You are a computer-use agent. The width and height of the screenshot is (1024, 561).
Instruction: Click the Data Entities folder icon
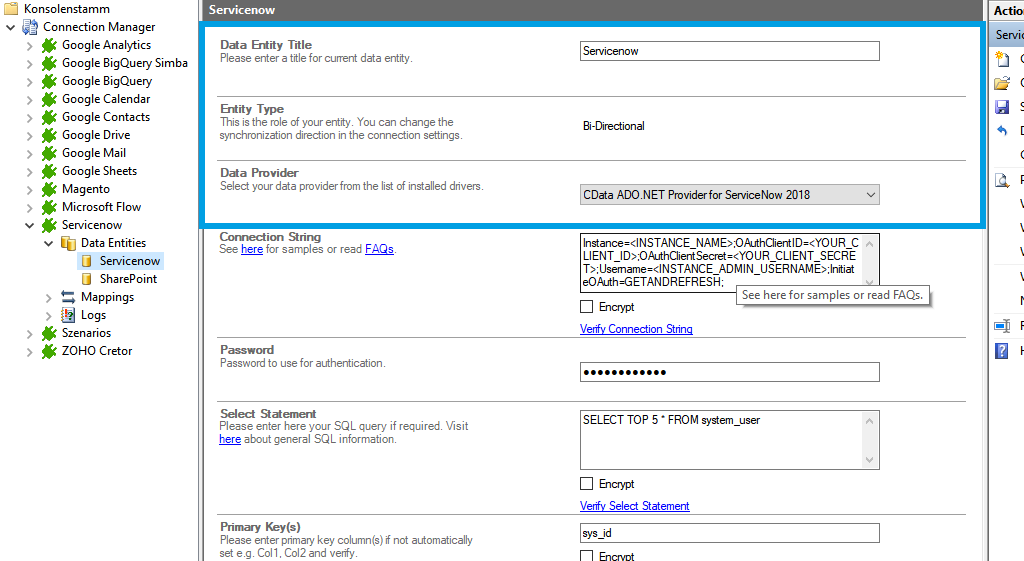[x=68, y=243]
